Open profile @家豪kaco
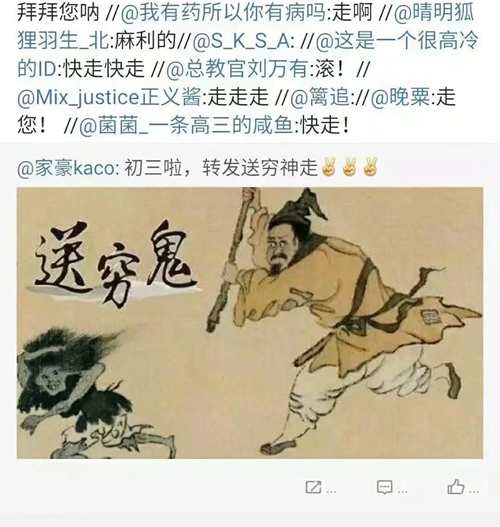Screen dimensions: 500x527 click(x=66, y=168)
